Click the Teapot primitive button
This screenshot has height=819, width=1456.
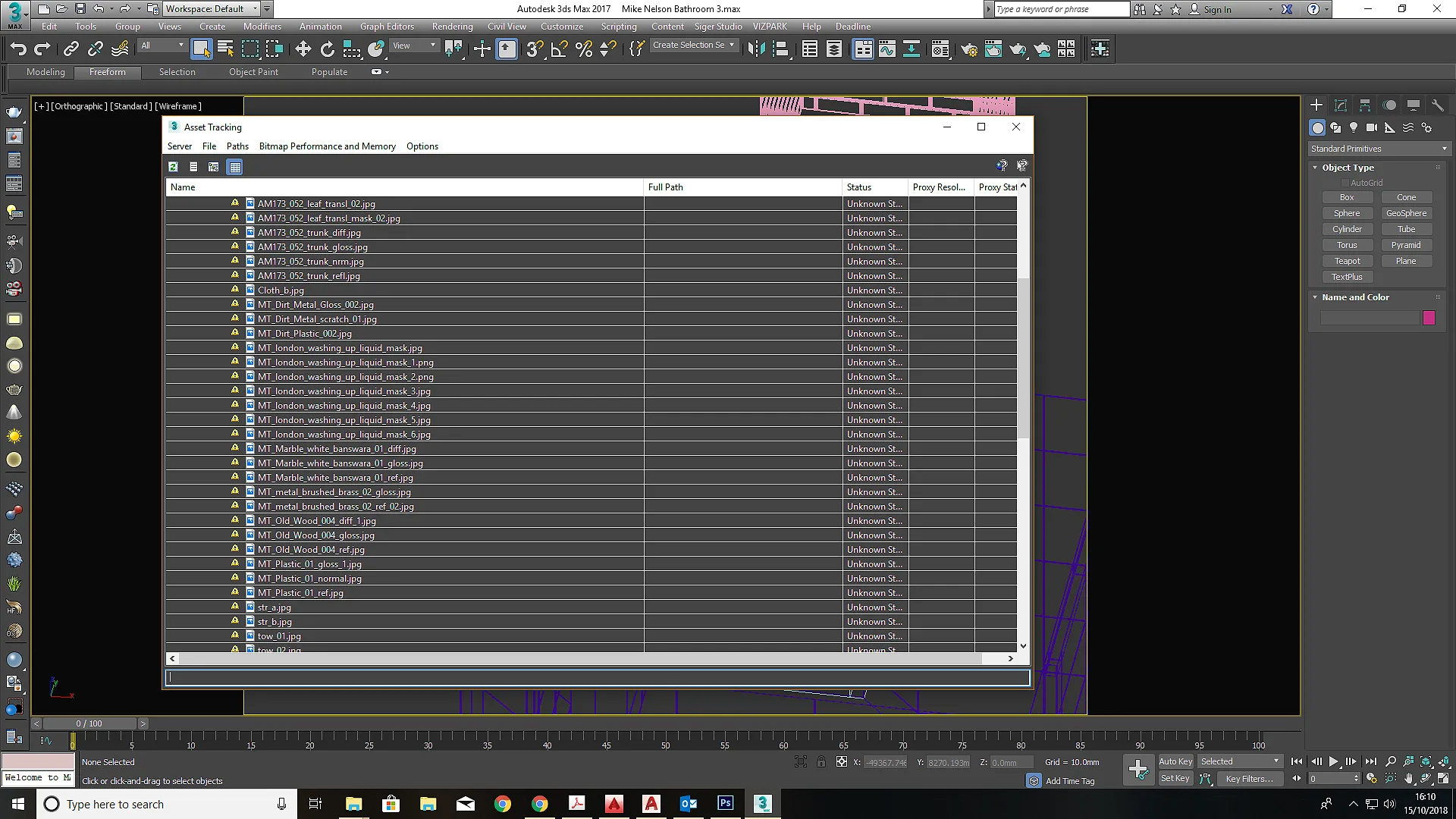click(1347, 261)
